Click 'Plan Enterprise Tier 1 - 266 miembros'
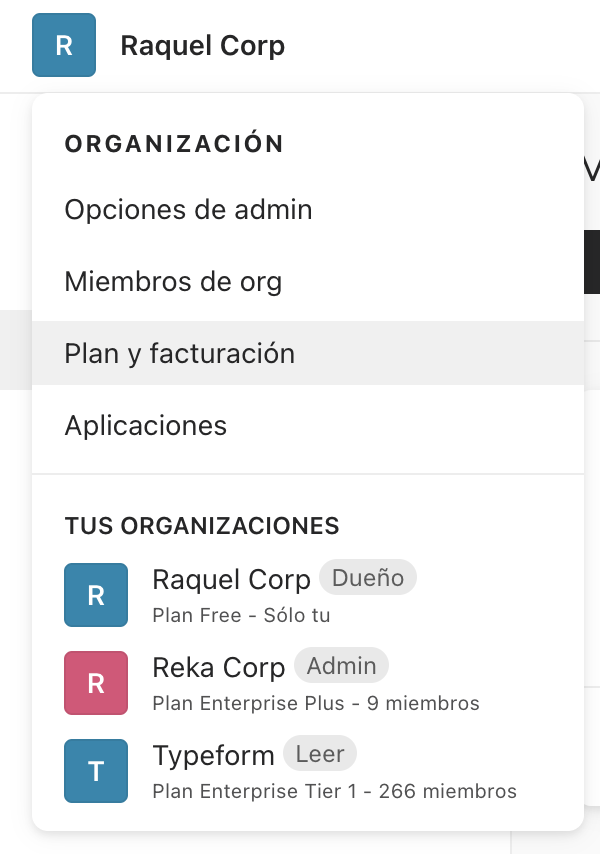 coord(334,791)
